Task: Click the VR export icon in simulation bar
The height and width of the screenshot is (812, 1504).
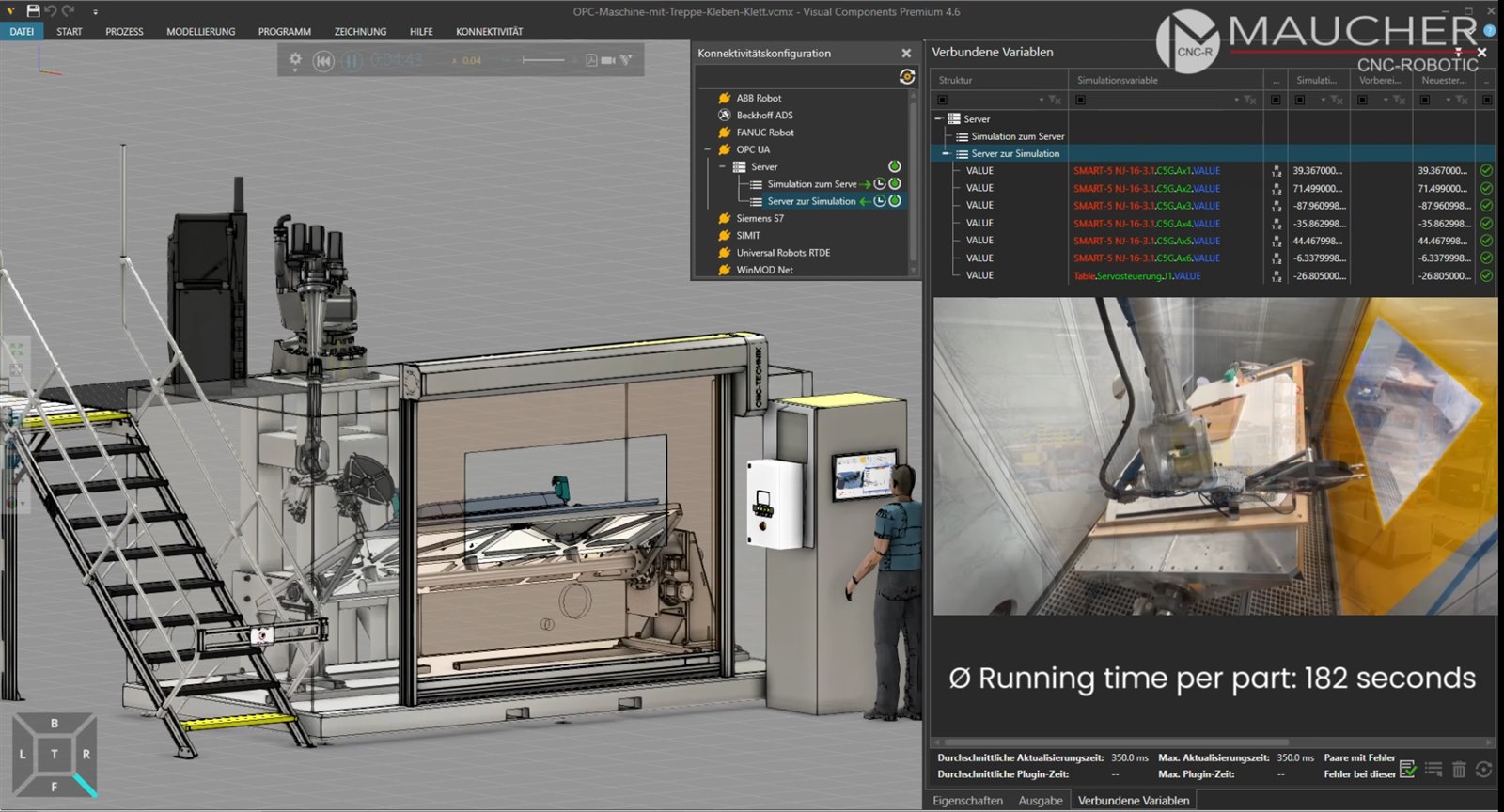Action: [626, 60]
